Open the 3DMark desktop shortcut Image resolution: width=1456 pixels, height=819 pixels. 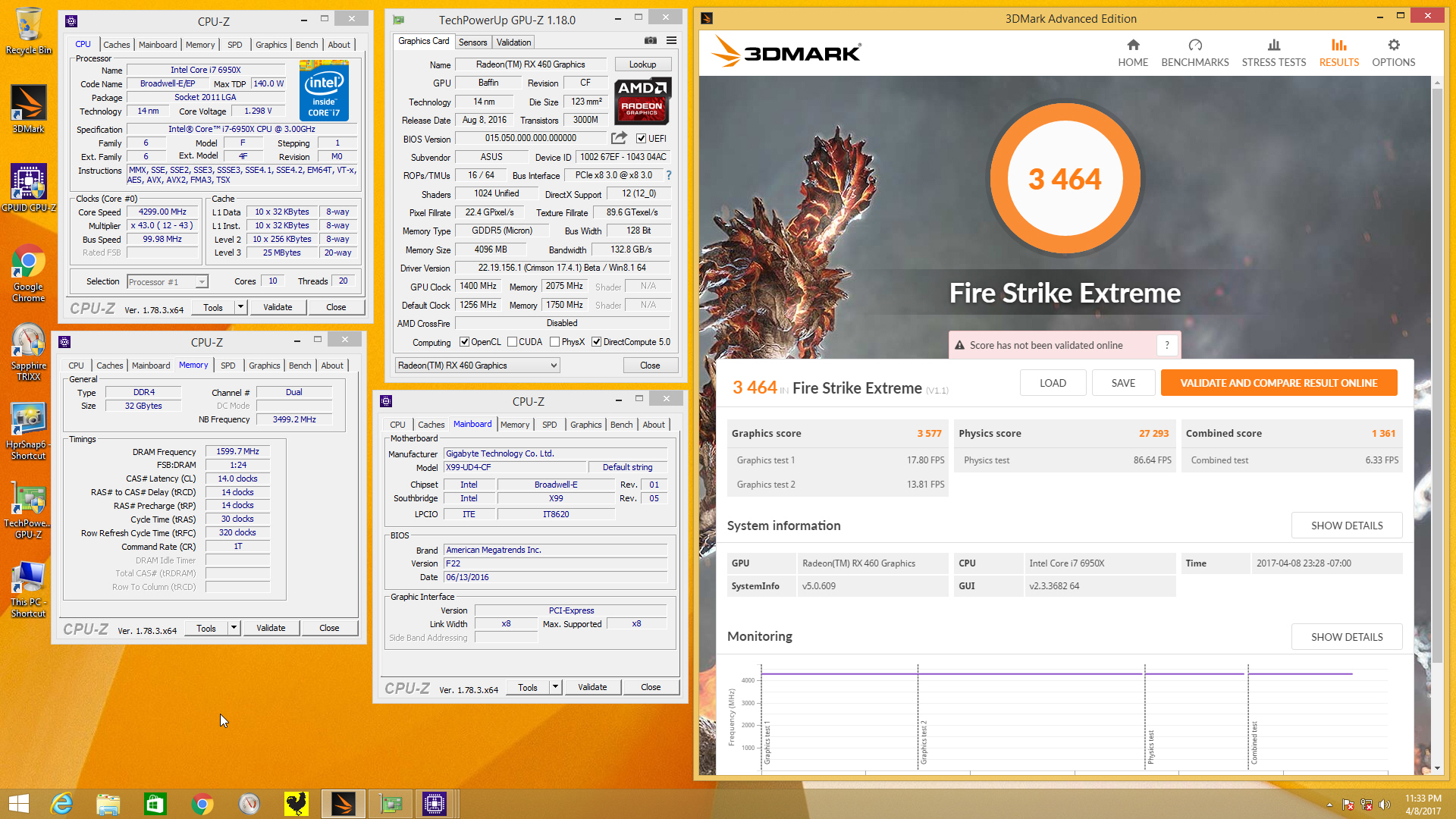pyautogui.click(x=28, y=108)
